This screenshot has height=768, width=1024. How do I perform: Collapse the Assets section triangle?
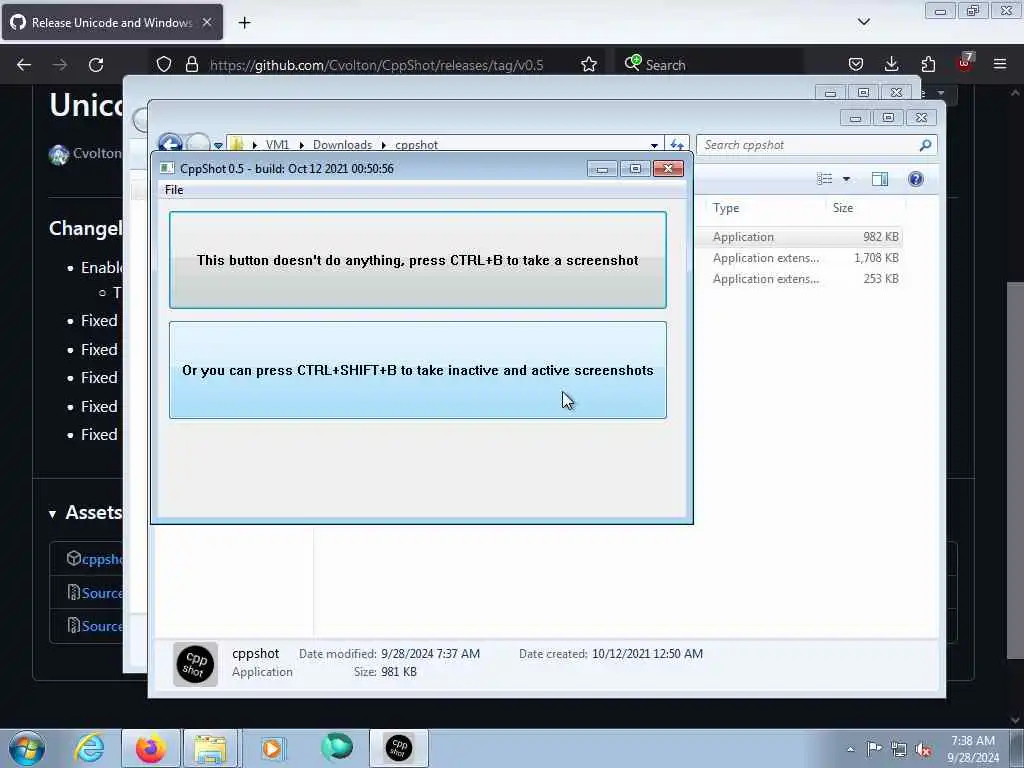coord(52,514)
